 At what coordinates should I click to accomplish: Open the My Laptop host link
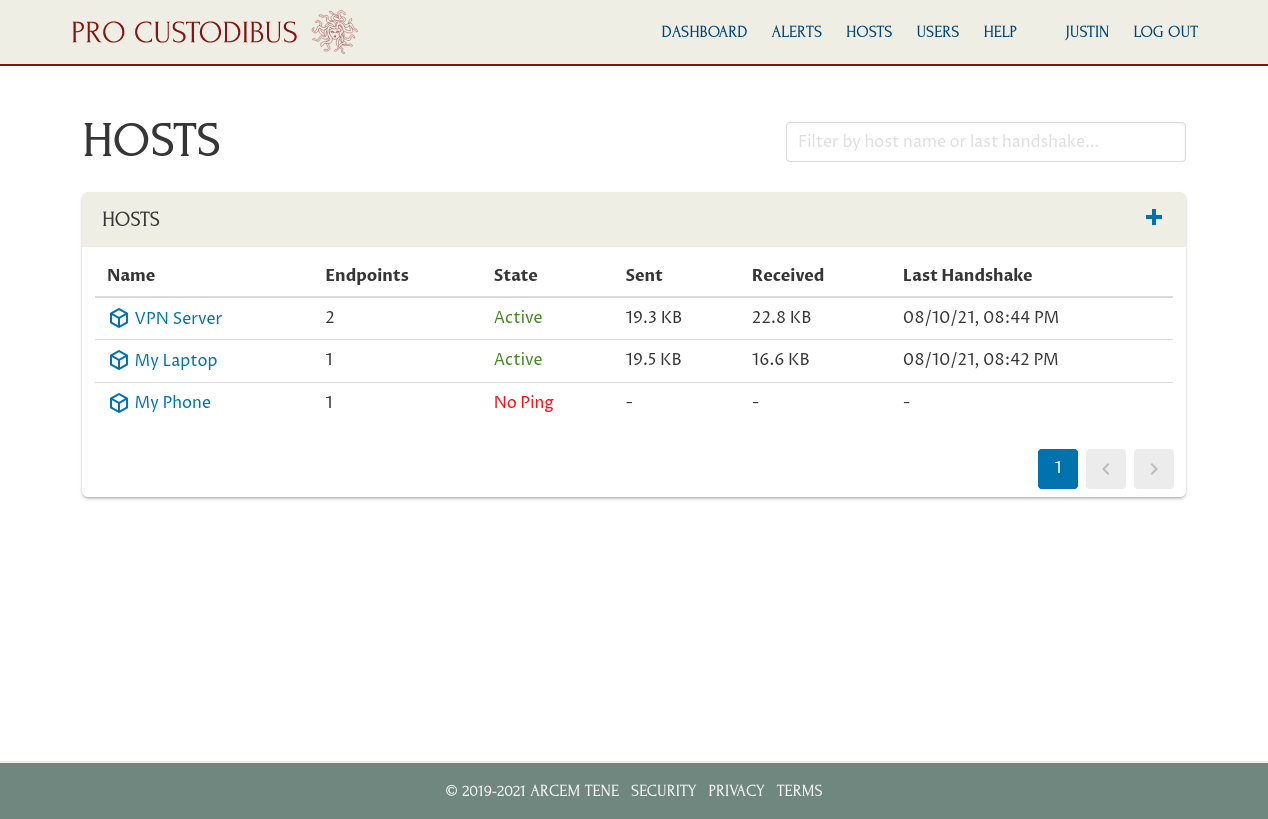pos(176,360)
